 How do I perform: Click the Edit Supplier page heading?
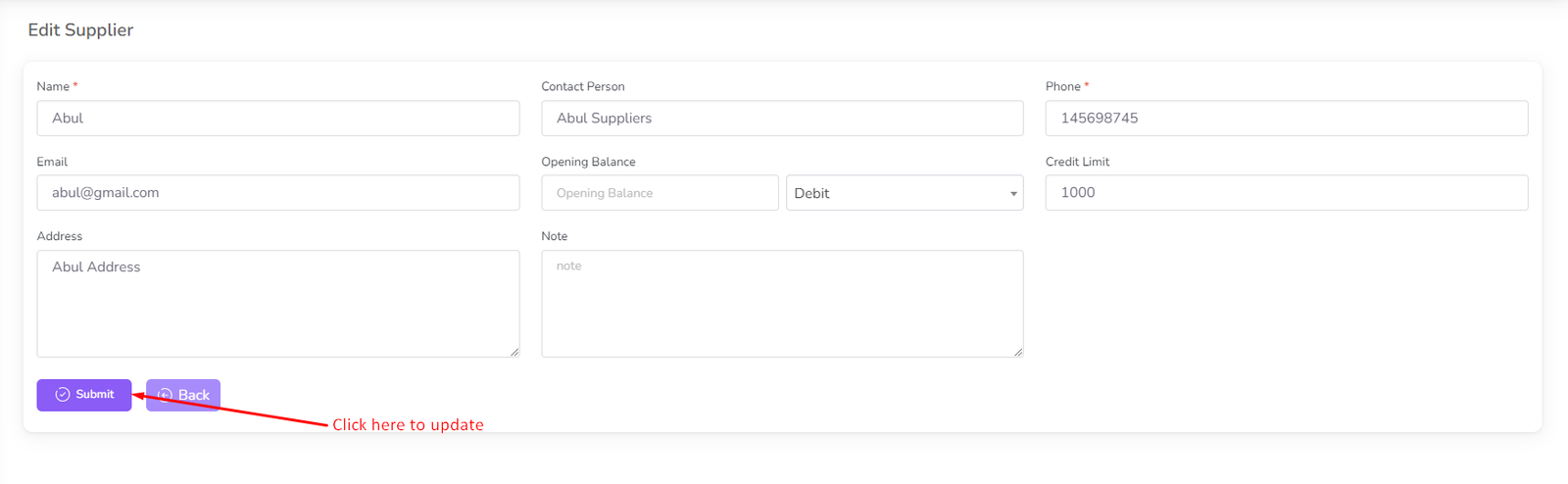click(80, 30)
